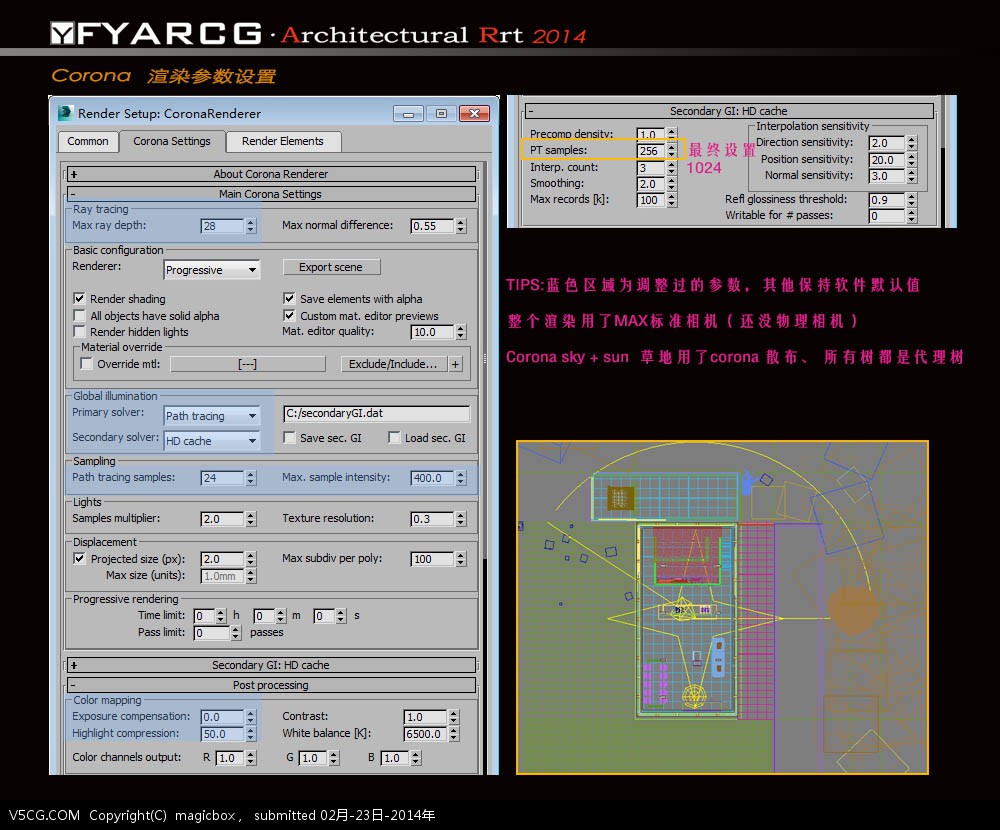Click the Exposure compensation field
This screenshot has width=1000, height=830.
pyautogui.click(x=223, y=717)
